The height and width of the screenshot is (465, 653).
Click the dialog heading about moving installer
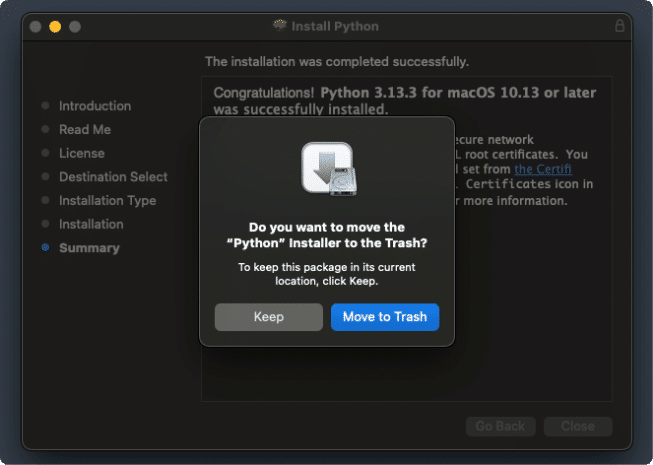coord(327,235)
